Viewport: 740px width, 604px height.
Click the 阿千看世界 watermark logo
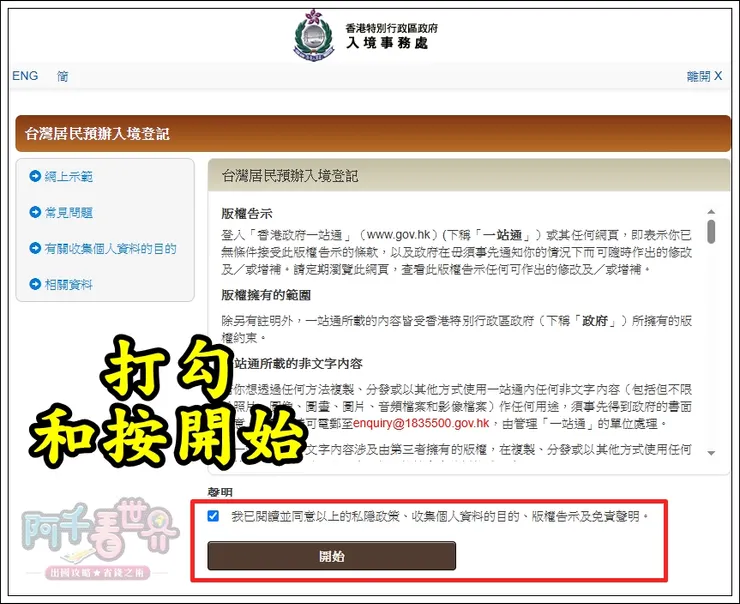[x=99, y=540]
